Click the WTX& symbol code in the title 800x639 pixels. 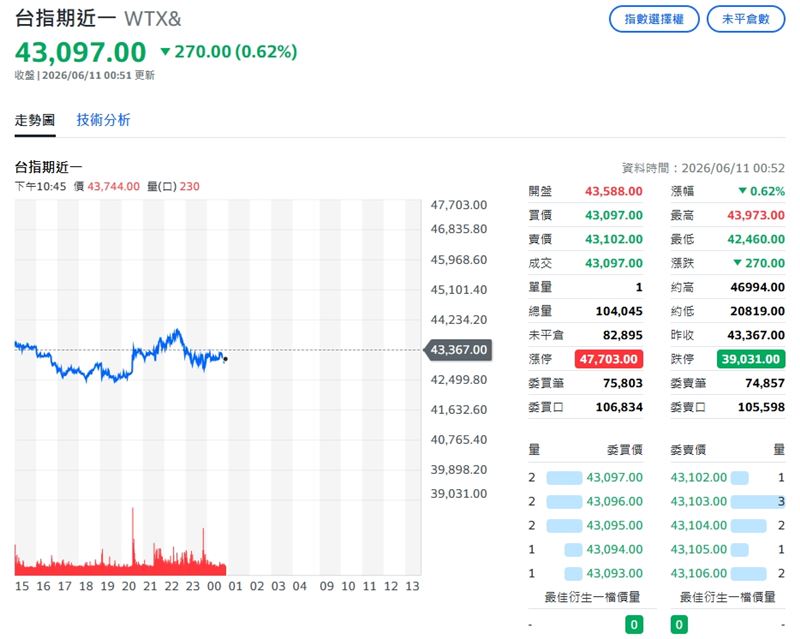coord(153,19)
